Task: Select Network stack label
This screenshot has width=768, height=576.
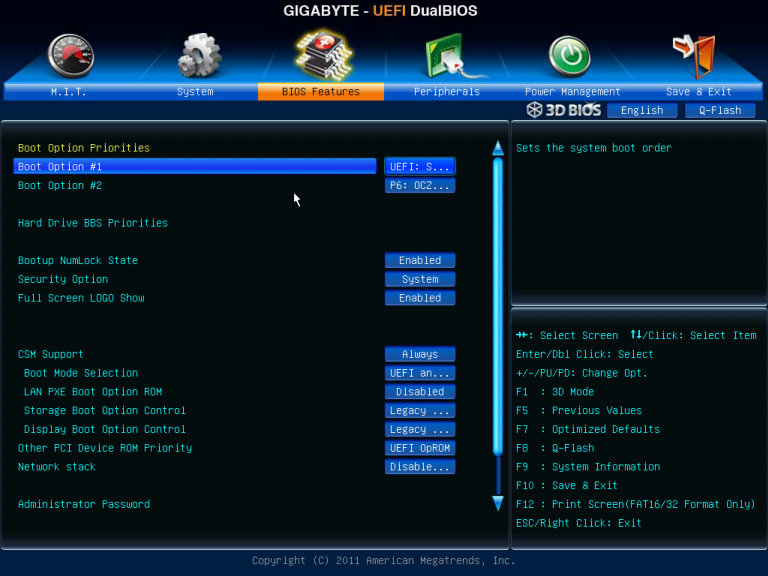Action: click(57, 467)
